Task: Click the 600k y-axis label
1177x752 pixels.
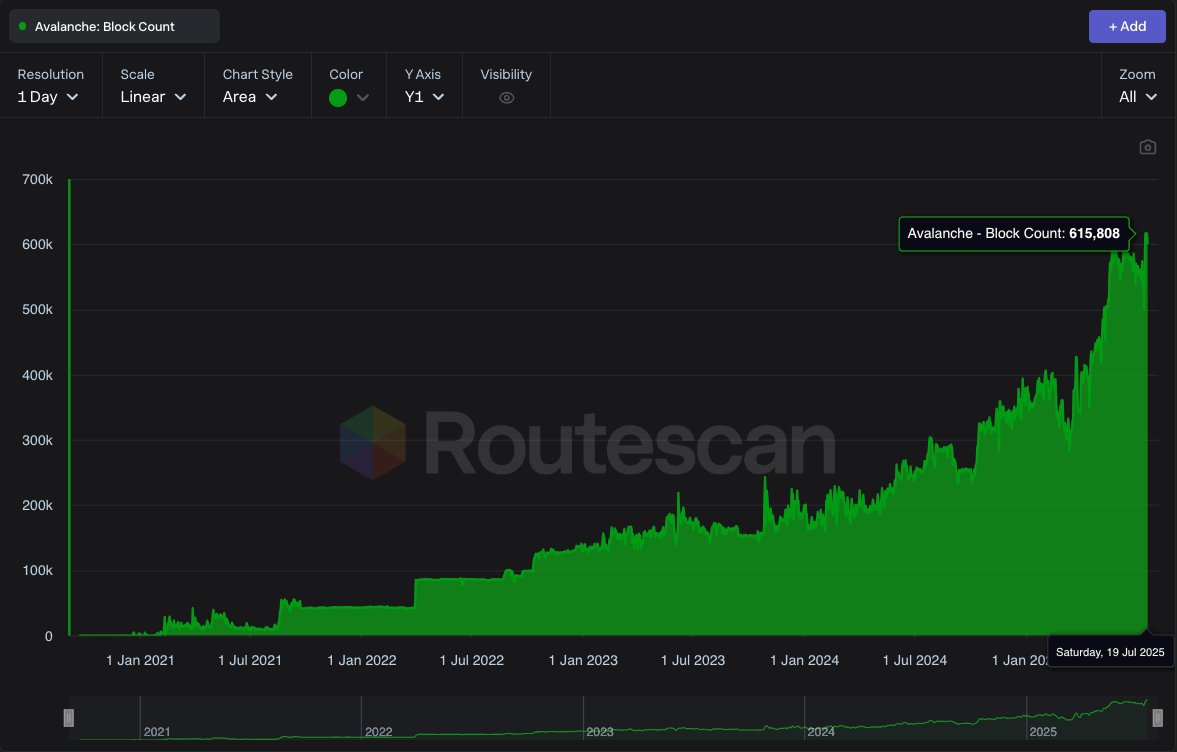Action: 38,245
